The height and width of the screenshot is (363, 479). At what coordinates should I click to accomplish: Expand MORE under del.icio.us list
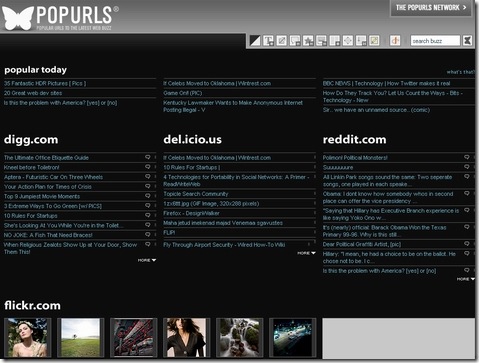pyautogui.click(x=306, y=253)
